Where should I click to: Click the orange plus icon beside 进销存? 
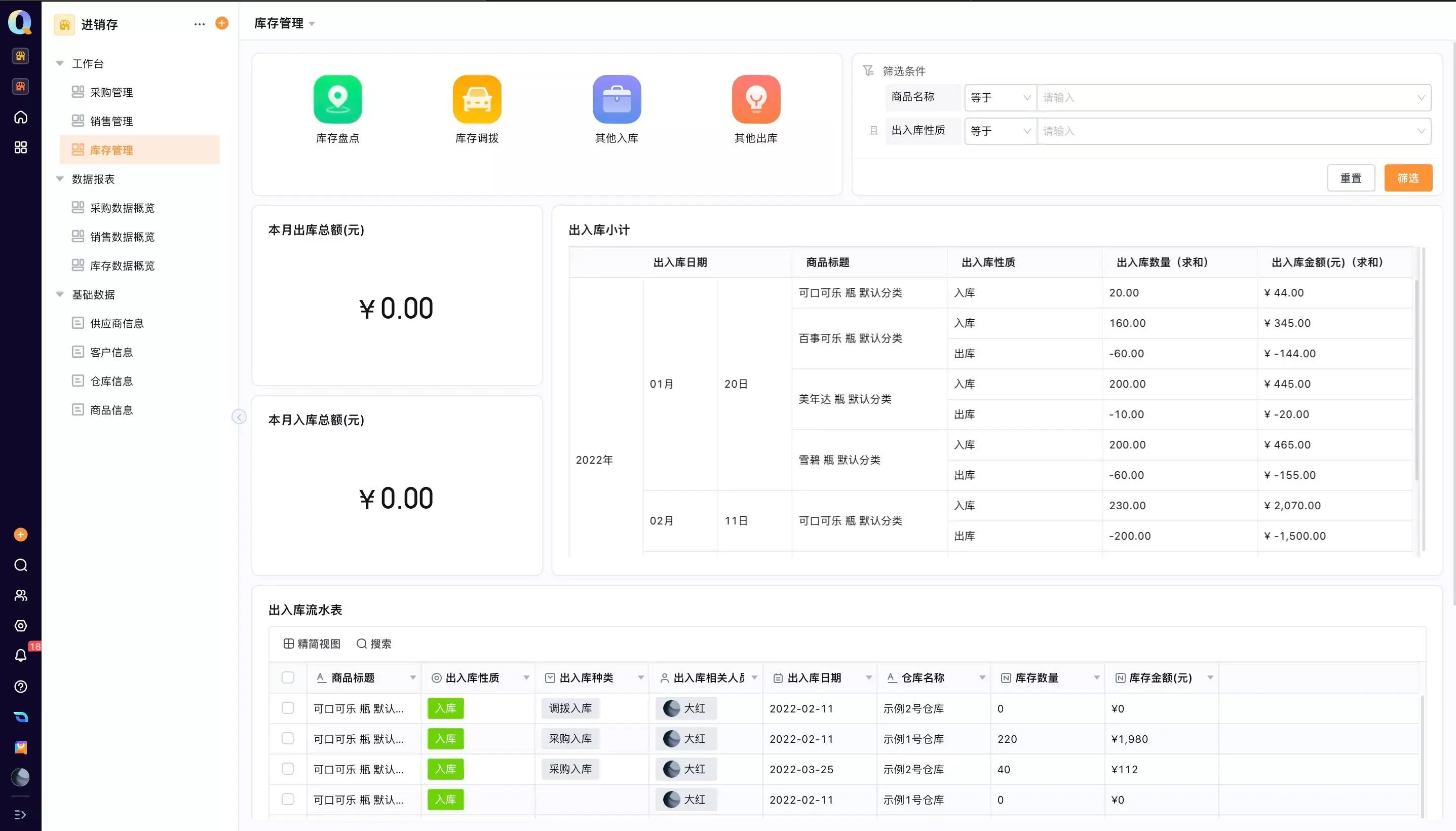pyautogui.click(x=222, y=23)
